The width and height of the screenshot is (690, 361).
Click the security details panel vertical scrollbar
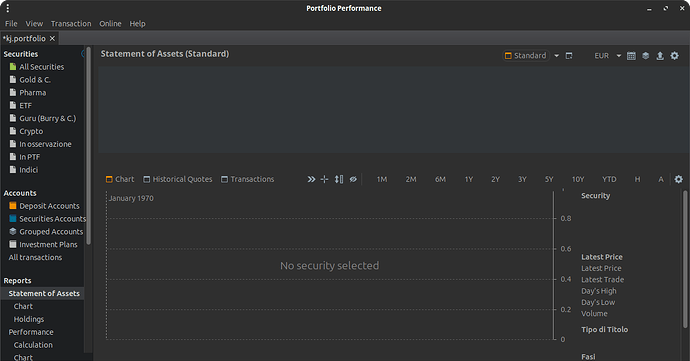tap(685, 259)
